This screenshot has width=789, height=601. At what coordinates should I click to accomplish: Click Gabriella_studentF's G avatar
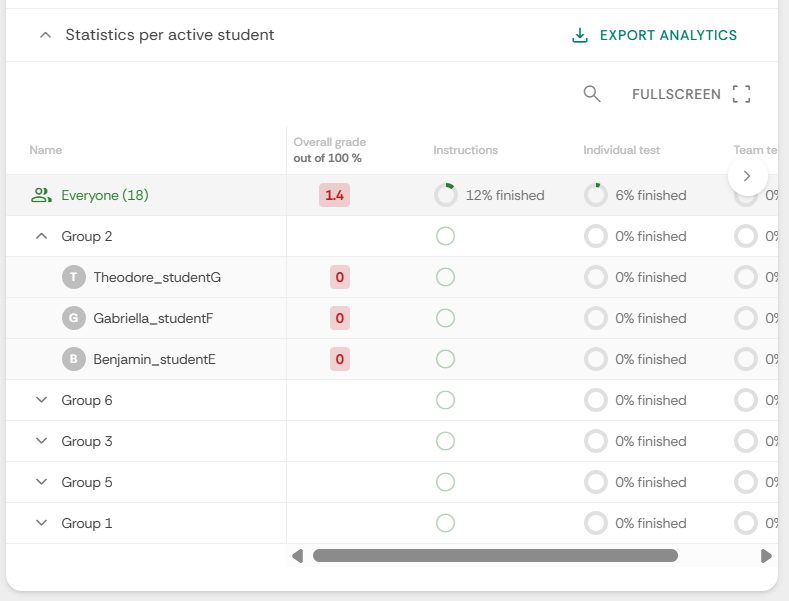(73, 318)
